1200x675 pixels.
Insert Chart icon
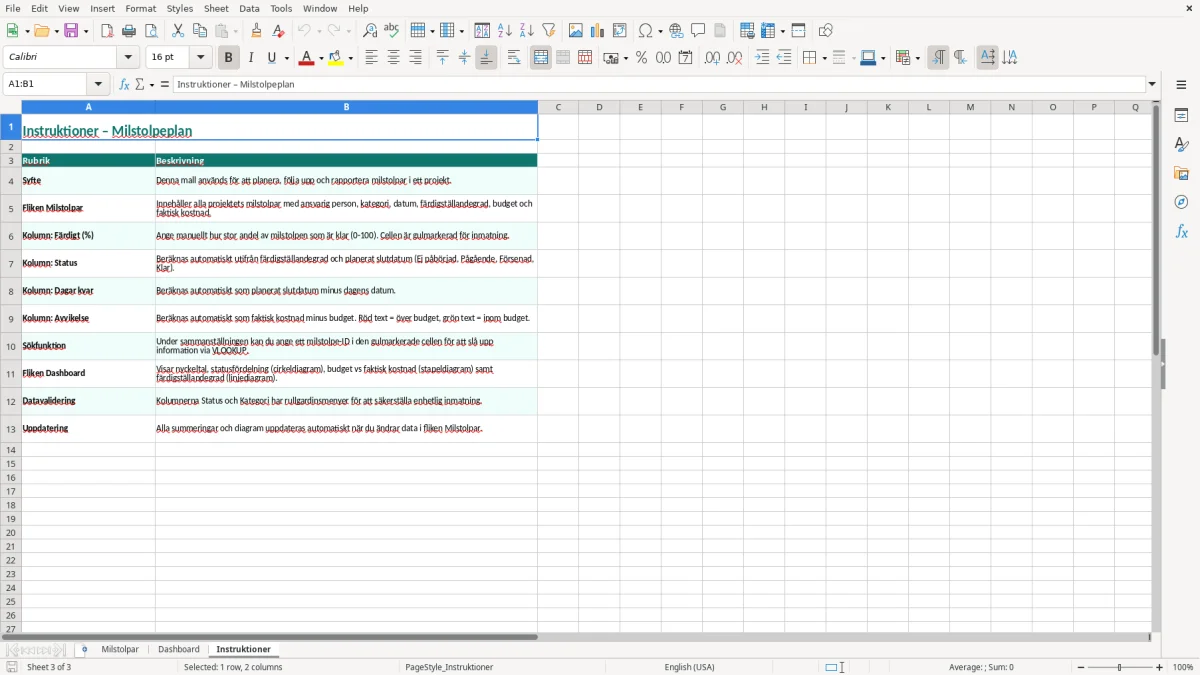click(598, 31)
